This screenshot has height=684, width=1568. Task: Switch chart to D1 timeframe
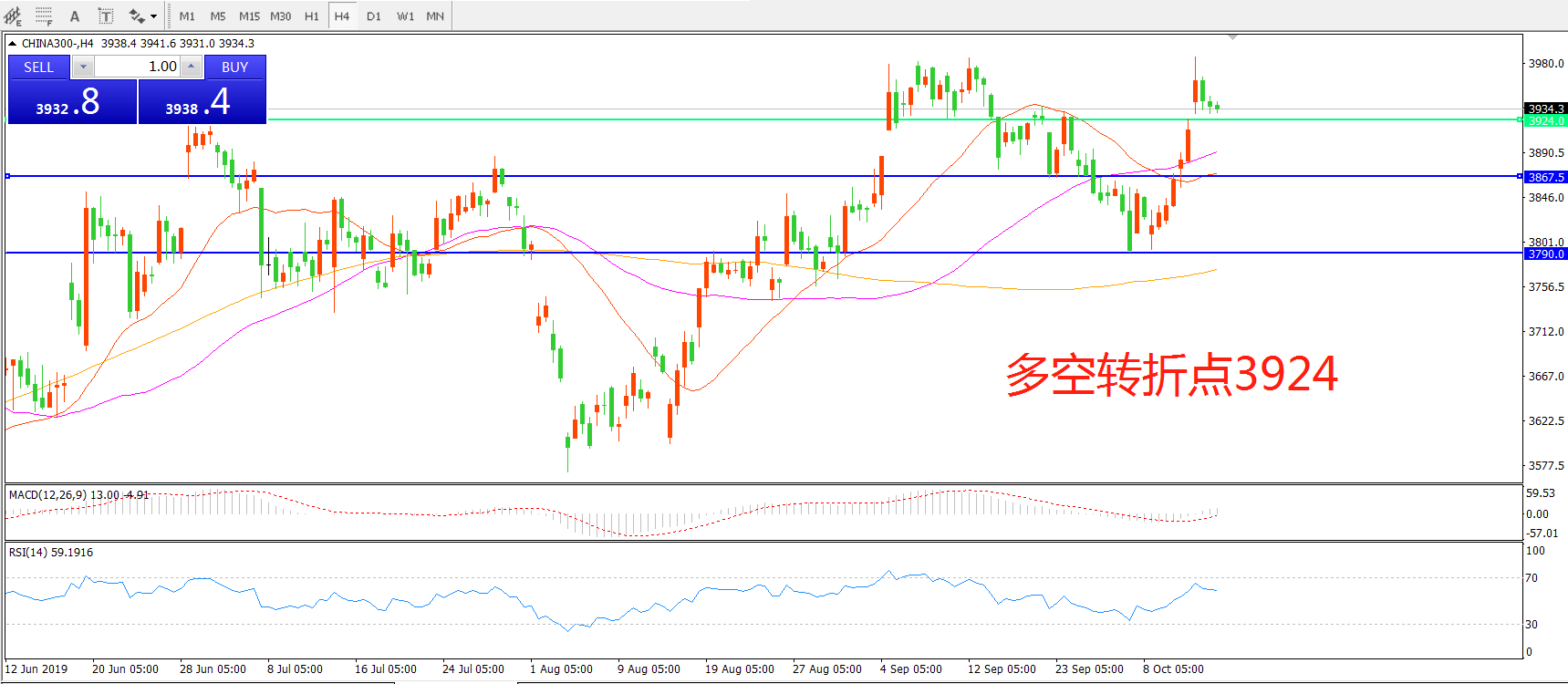(374, 16)
